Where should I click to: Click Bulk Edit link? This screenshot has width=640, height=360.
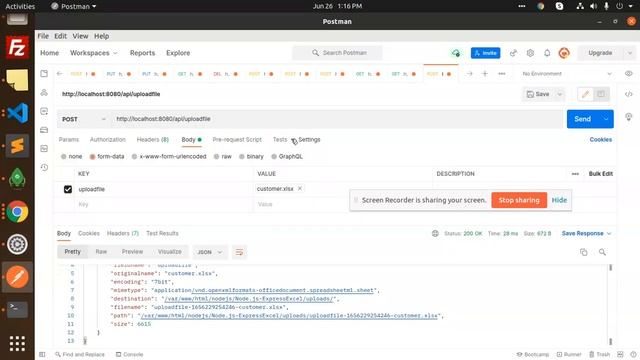(x=600, y=174)
